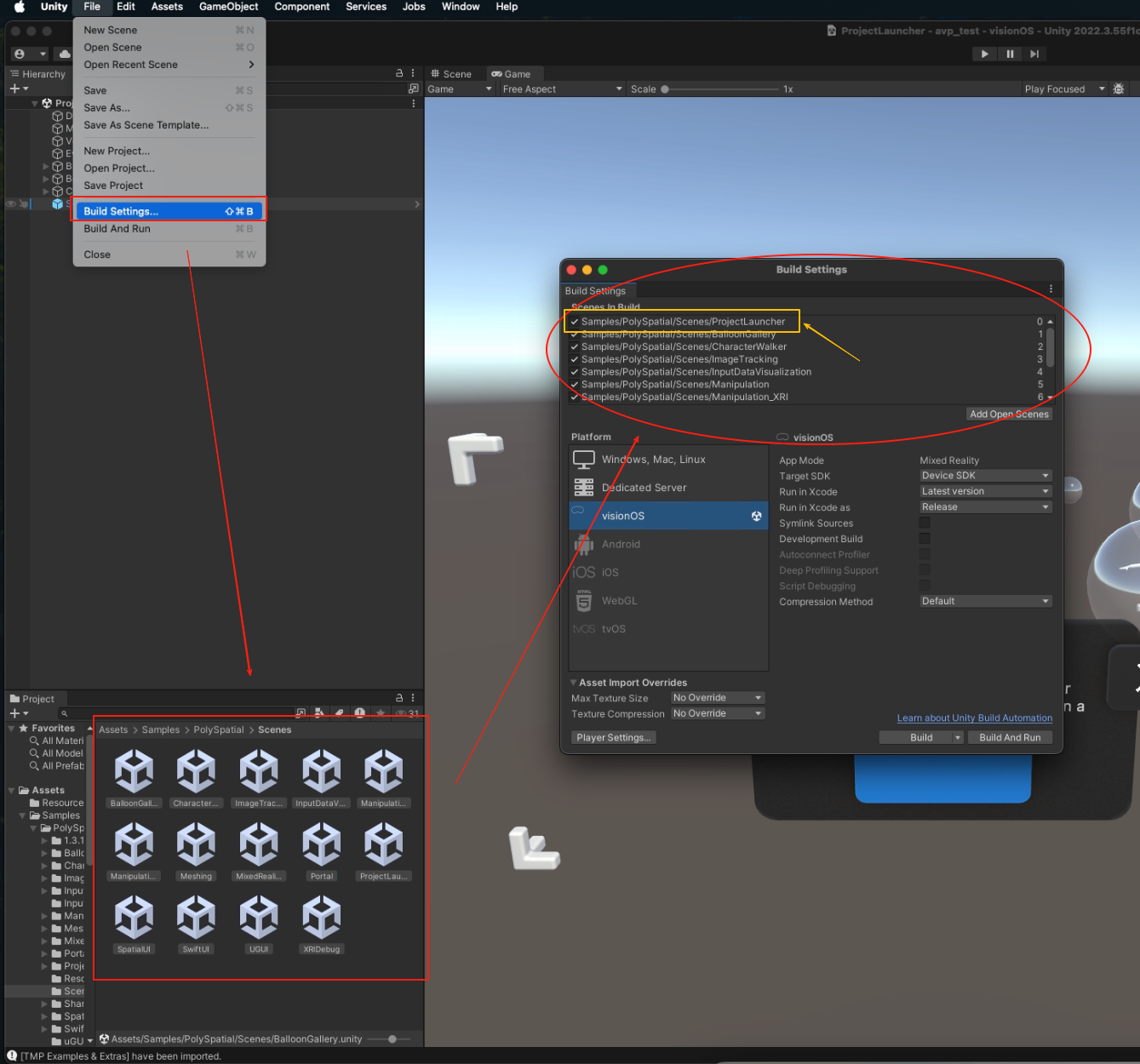Select the ProjectLauncher scene asset icon
This screenshot has height=1064, width=1140.
pos(384,844)
